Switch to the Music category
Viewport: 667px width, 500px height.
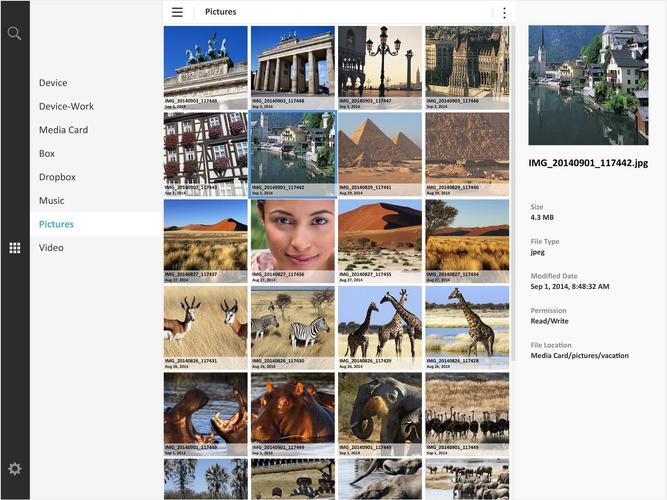51,200
